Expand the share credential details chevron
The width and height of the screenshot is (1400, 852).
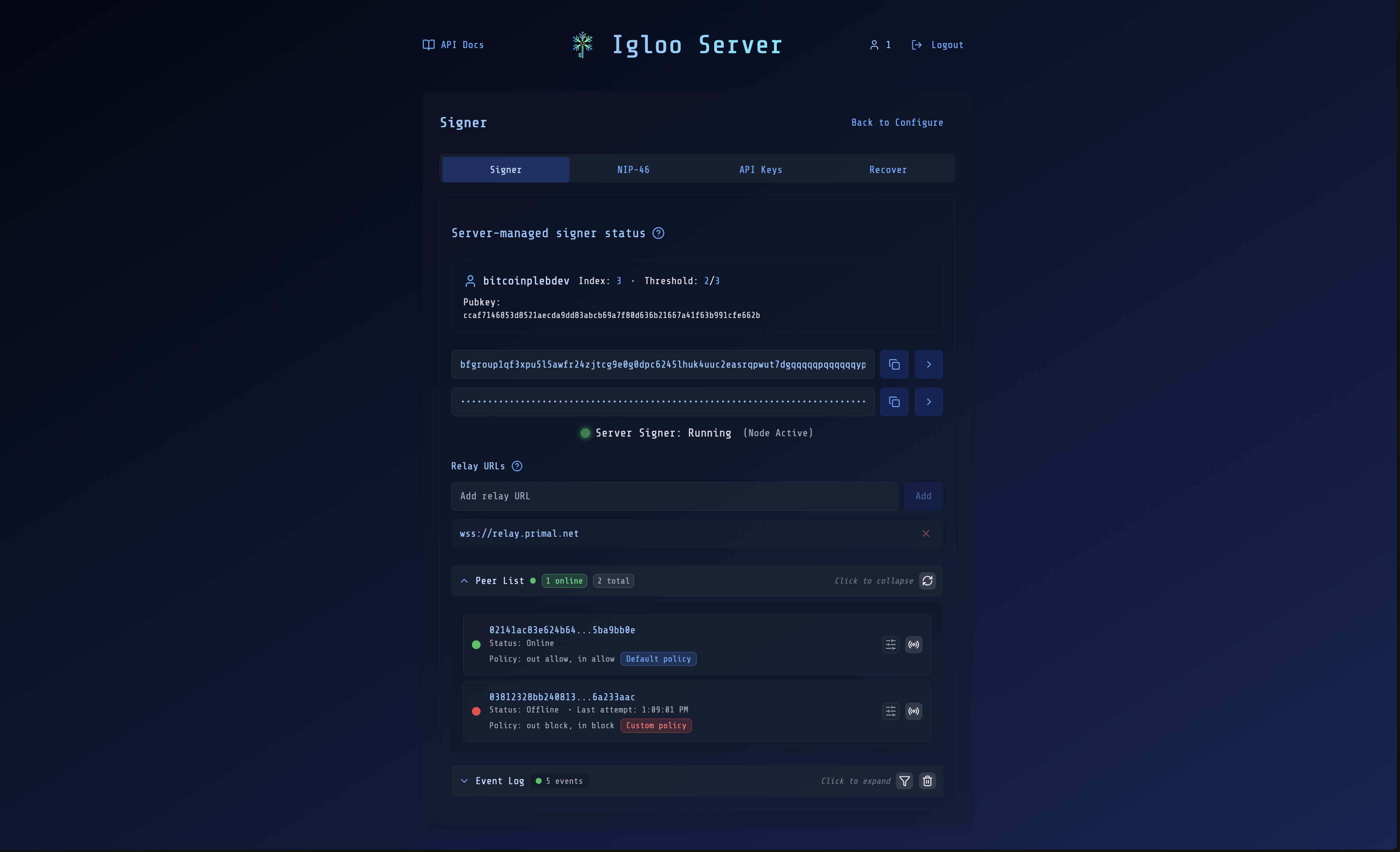[x=928, y=402]
